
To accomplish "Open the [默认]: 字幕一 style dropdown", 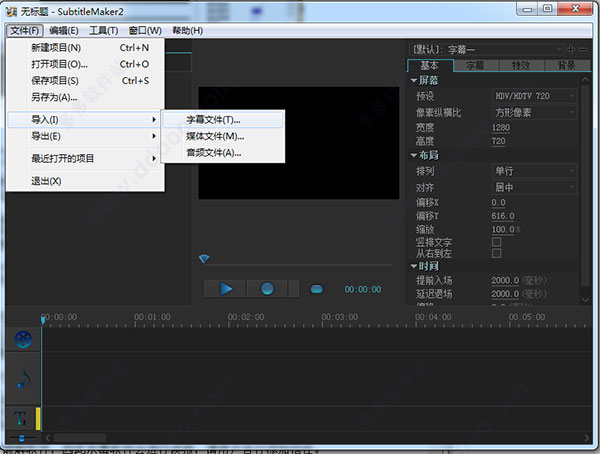I will click(486, 49).
